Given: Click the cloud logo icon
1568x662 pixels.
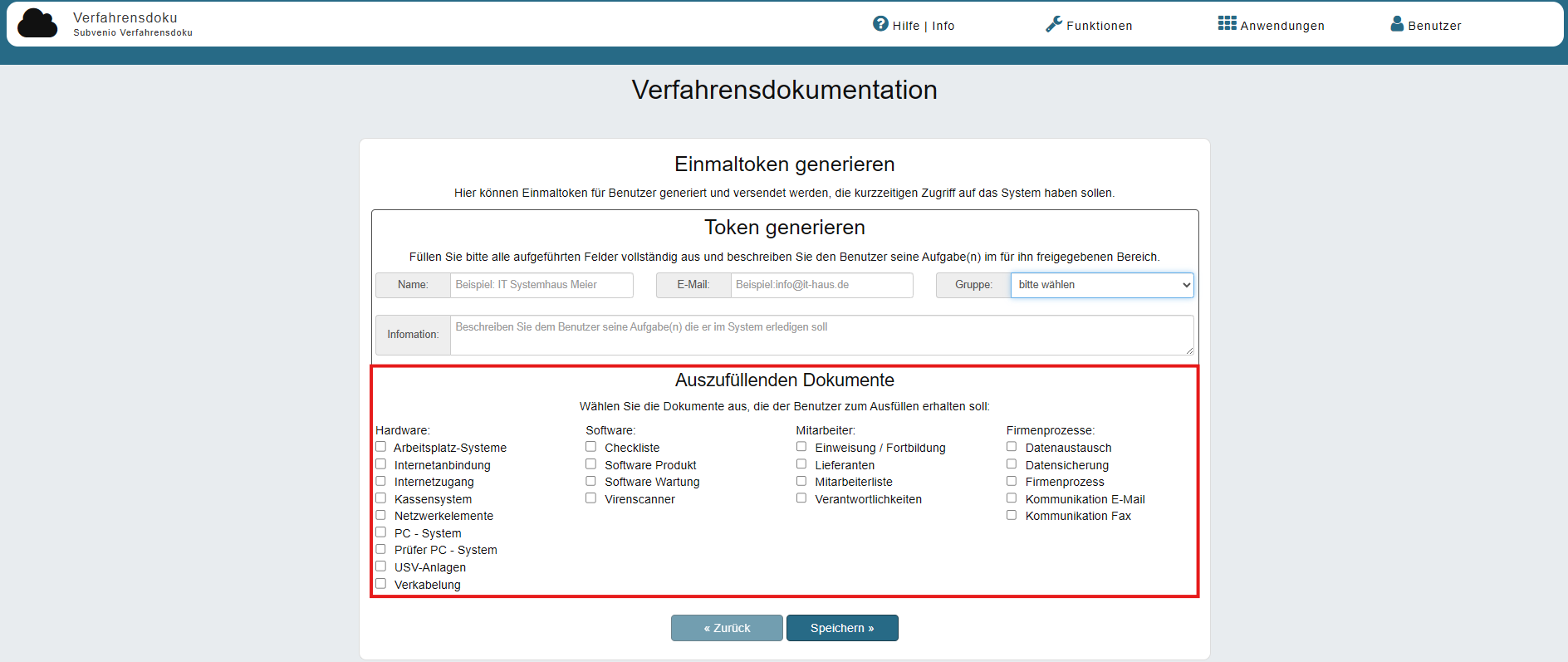Looking at the screenshot, I should pos(37,23).
